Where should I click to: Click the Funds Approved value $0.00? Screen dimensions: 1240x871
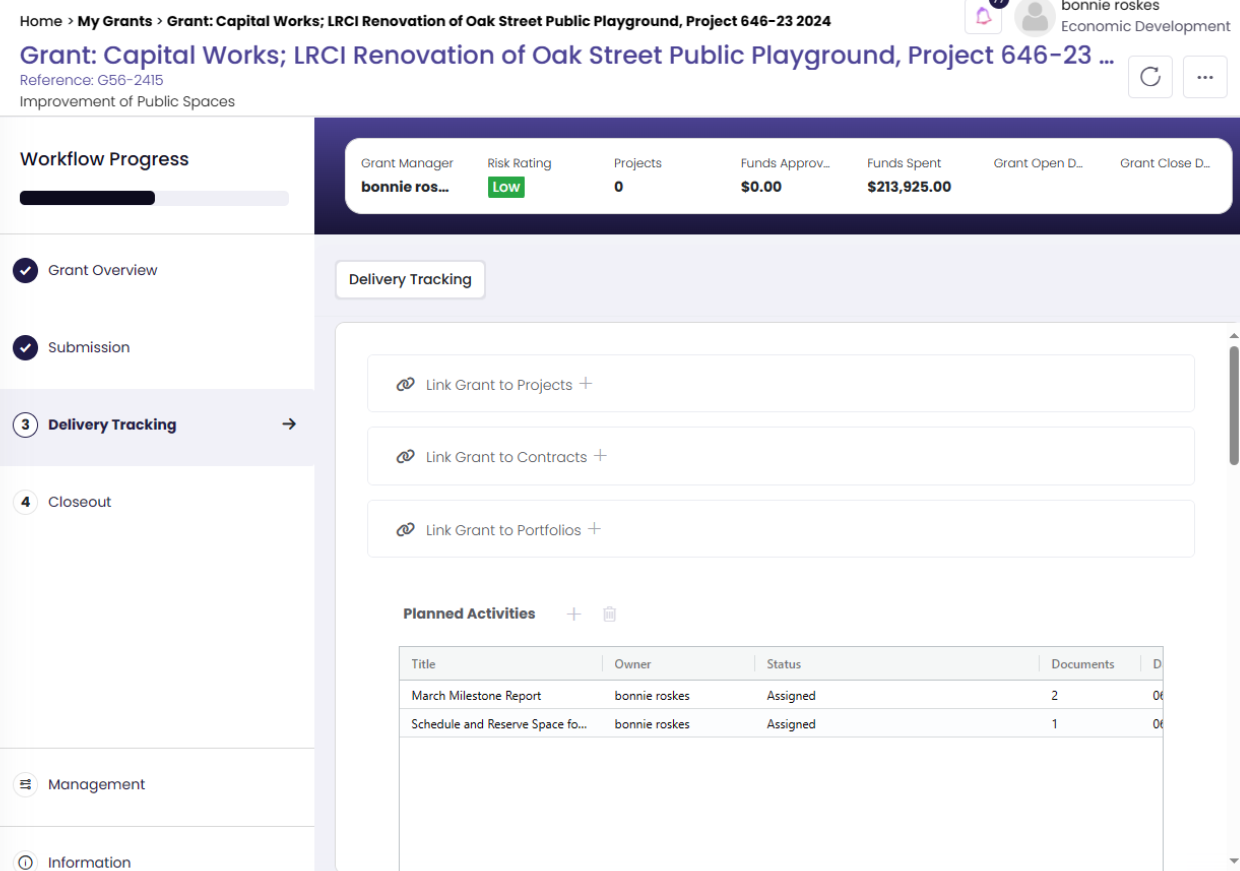pyautogui.click(x=761, y=187)
